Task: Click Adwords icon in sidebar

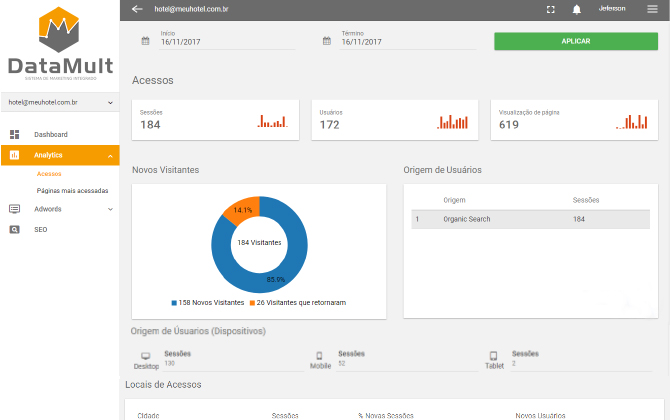Action: pos(15,209)
